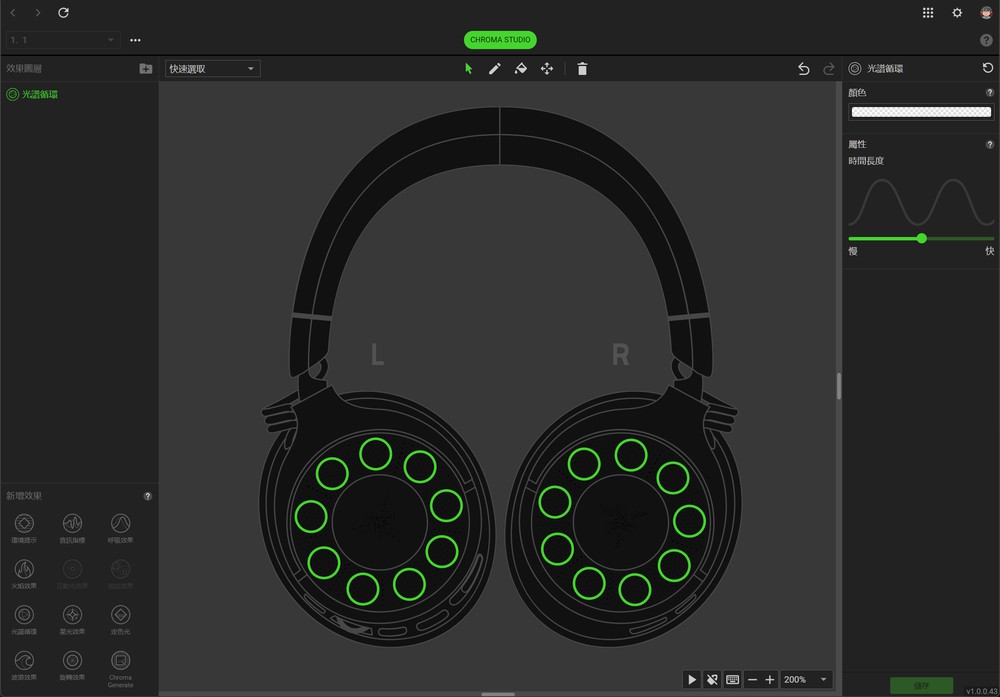Click the 時間長度 speed slider handle

[x=922, y=238]
